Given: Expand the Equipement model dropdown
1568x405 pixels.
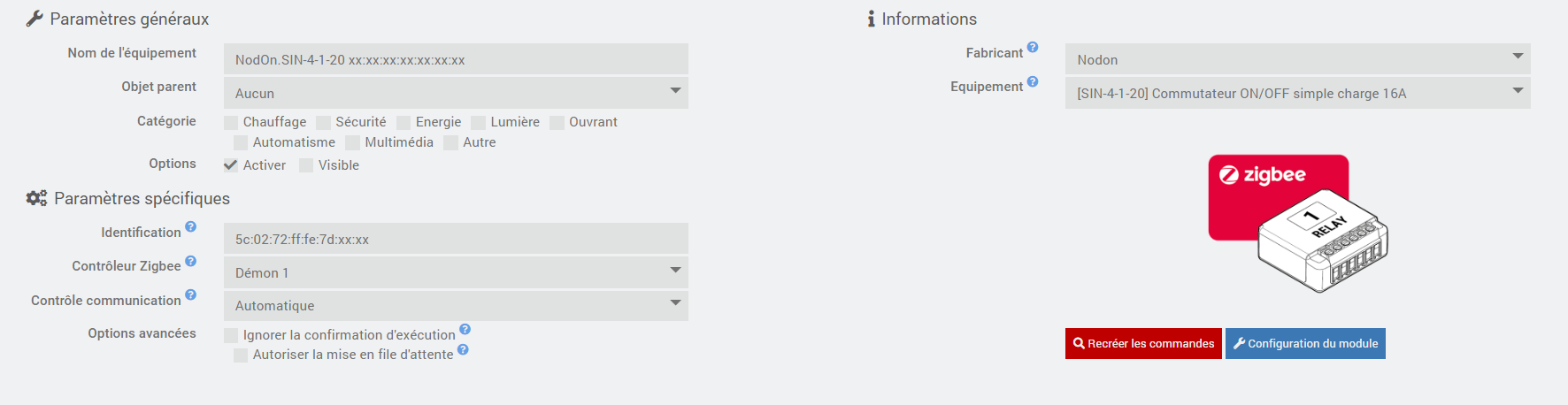Looking at the screenshot, I should coord(1297,93).
